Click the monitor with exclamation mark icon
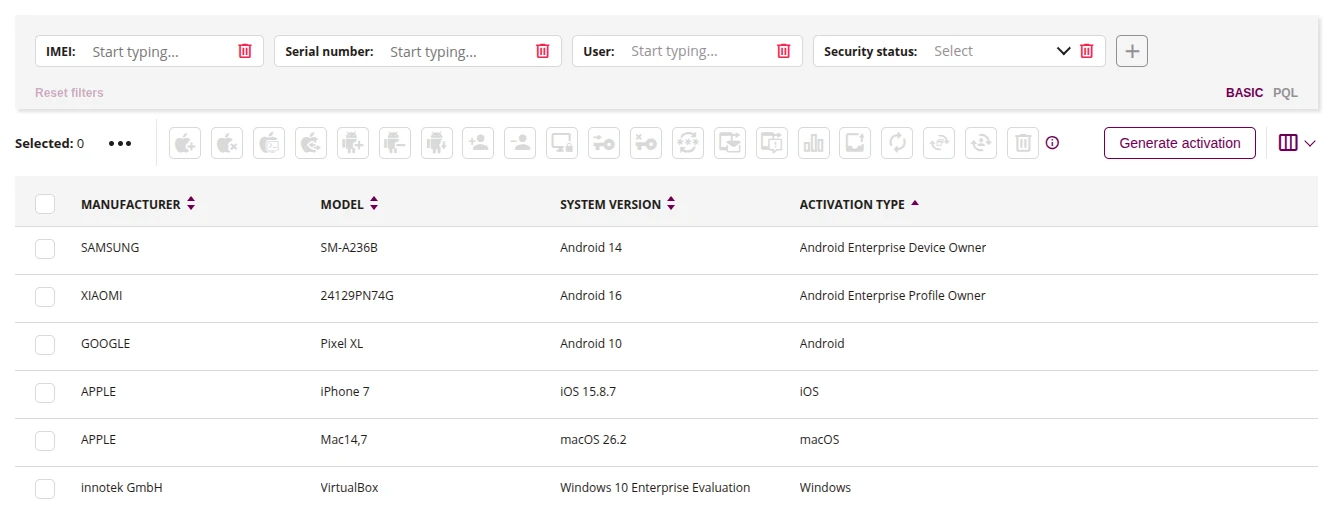This screenshot has height=529, width=1333. [x=772, y=143]
